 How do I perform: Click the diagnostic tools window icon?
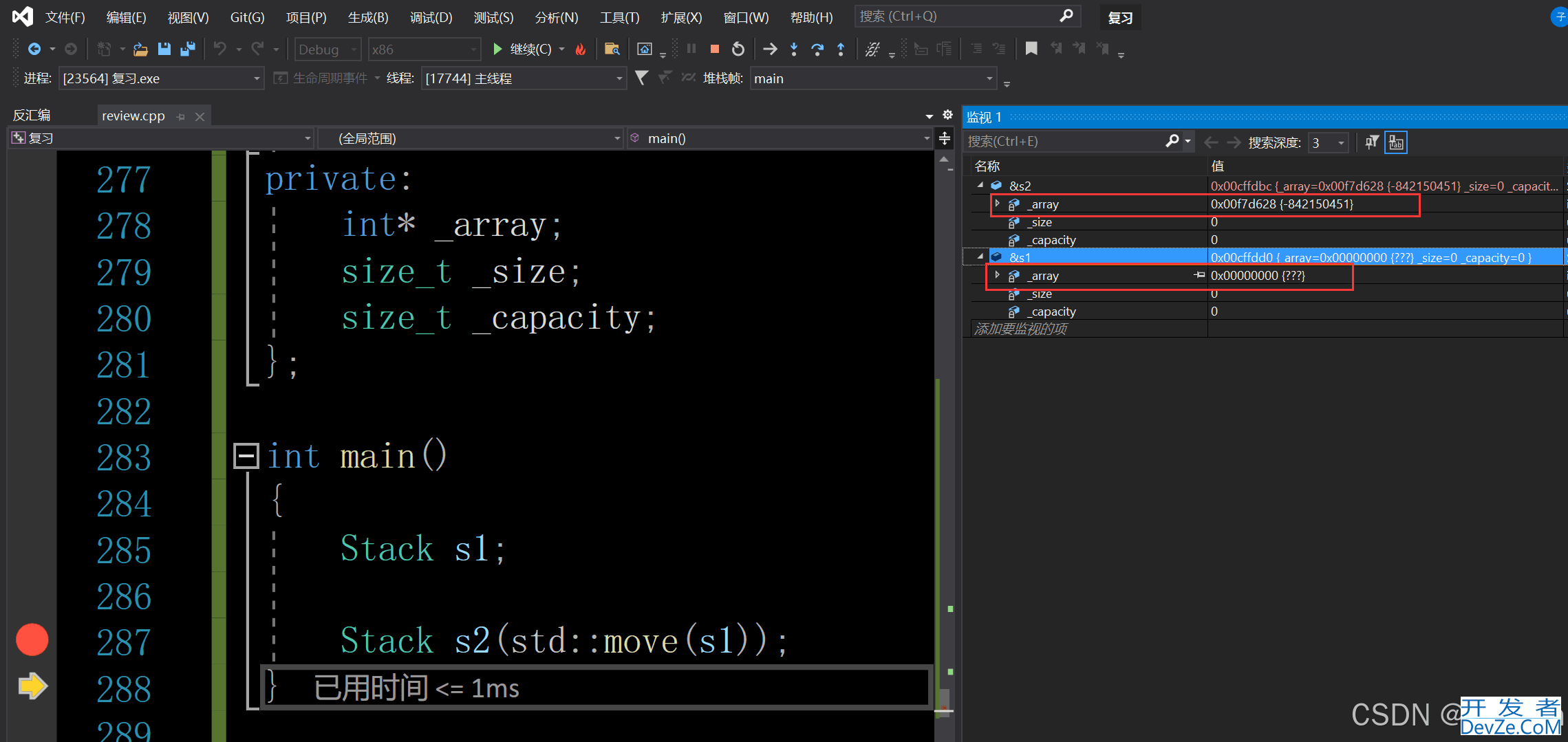[x=645, y=49]
